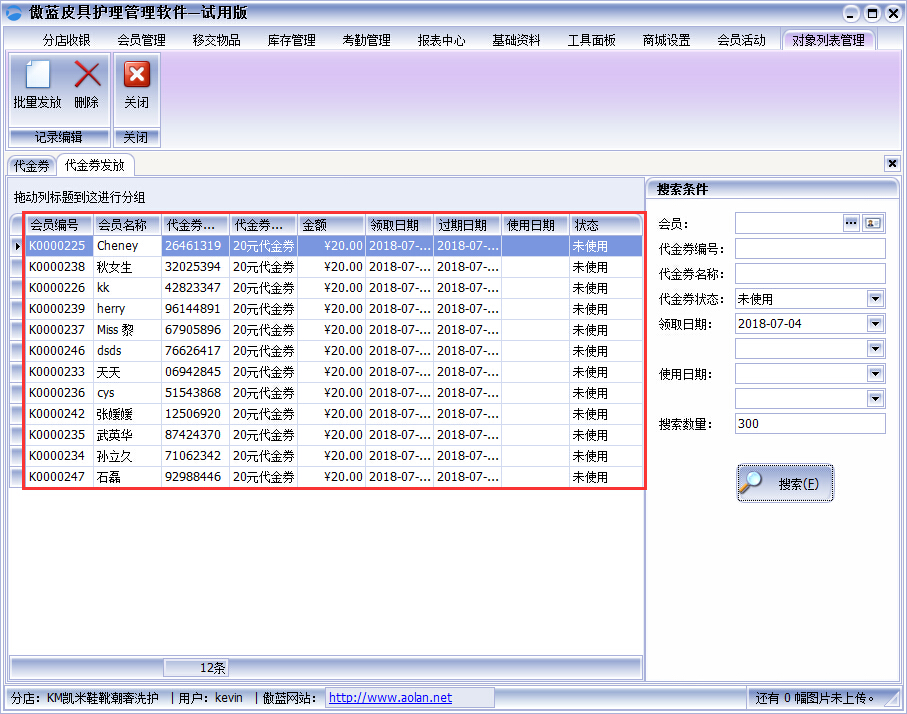Open the www.aolan.net website link

pyautogui.click(x=390, y=698)
